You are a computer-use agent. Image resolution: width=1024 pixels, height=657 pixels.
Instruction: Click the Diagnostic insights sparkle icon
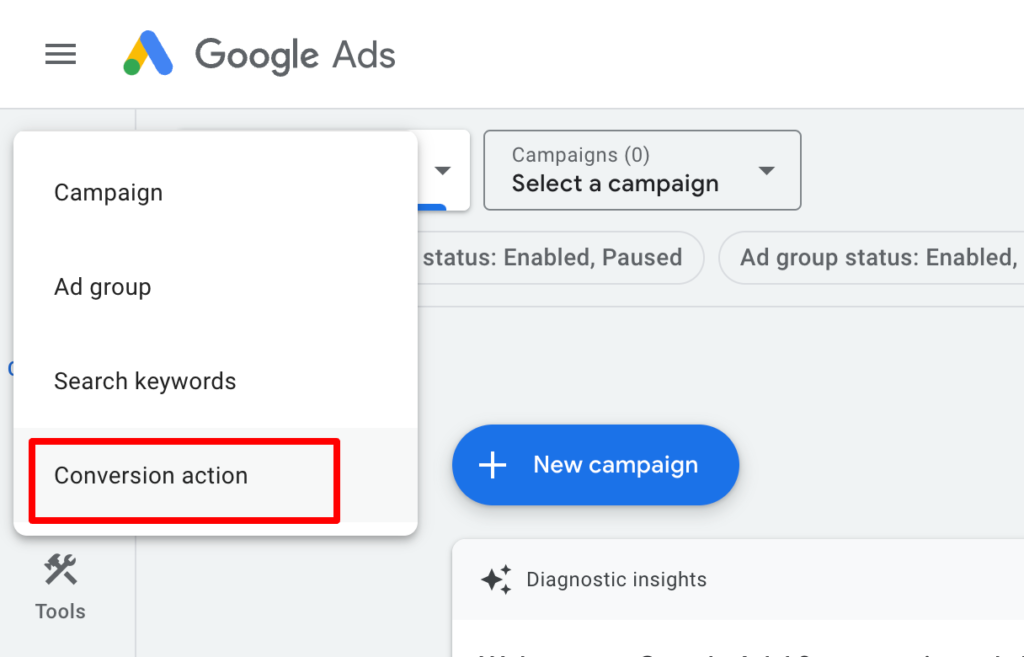point(496,579)
